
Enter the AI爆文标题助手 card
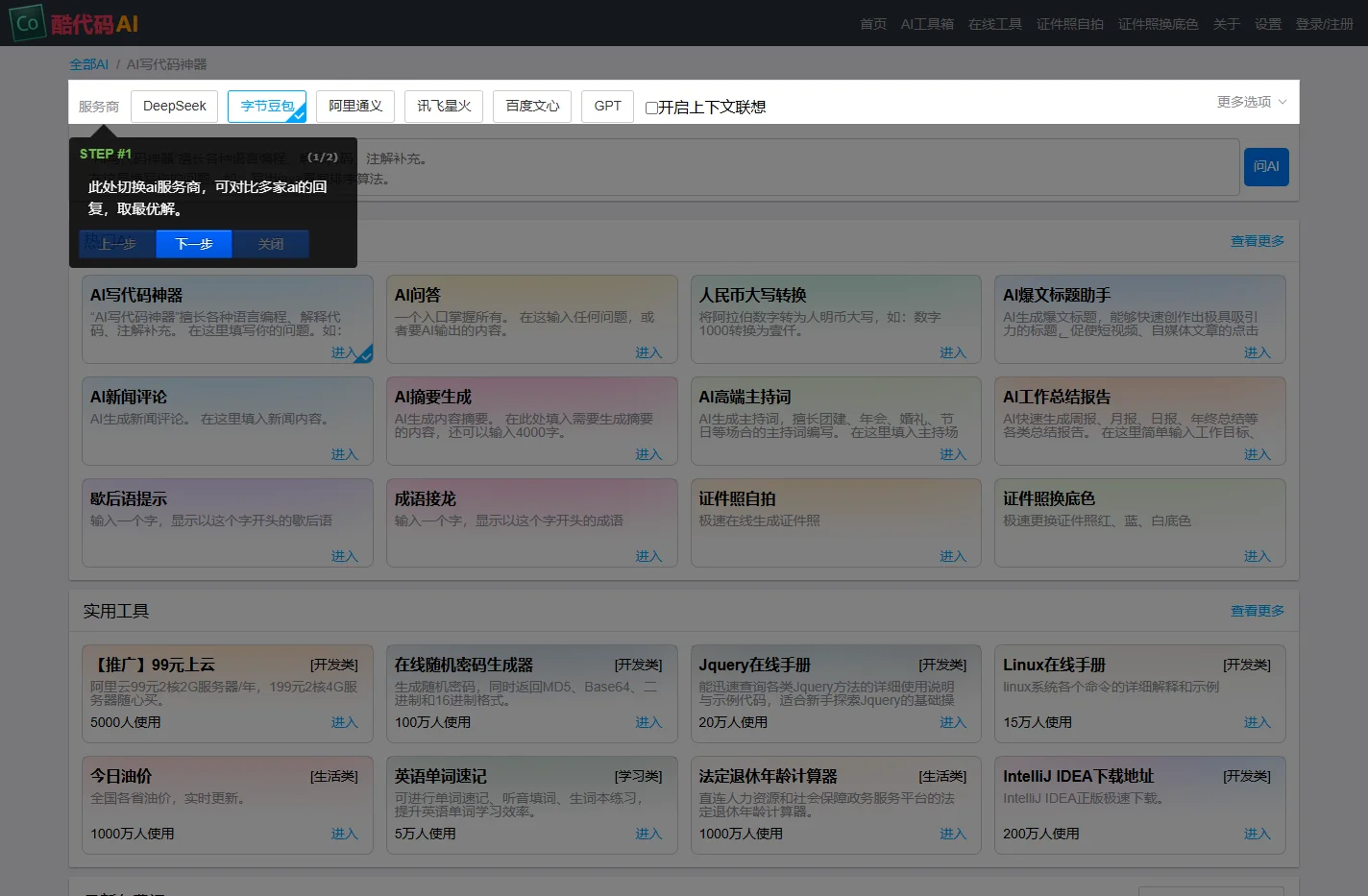click(1258, 352)
